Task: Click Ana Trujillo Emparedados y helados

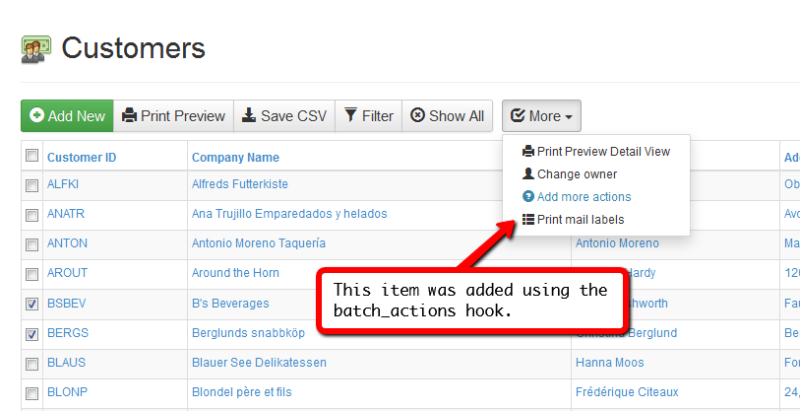Action: coord(289,214)
